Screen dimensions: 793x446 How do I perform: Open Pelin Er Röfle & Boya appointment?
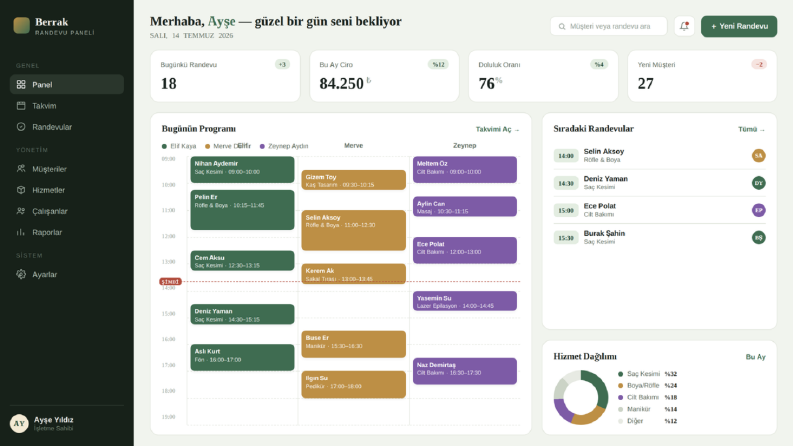coord(242,210)
